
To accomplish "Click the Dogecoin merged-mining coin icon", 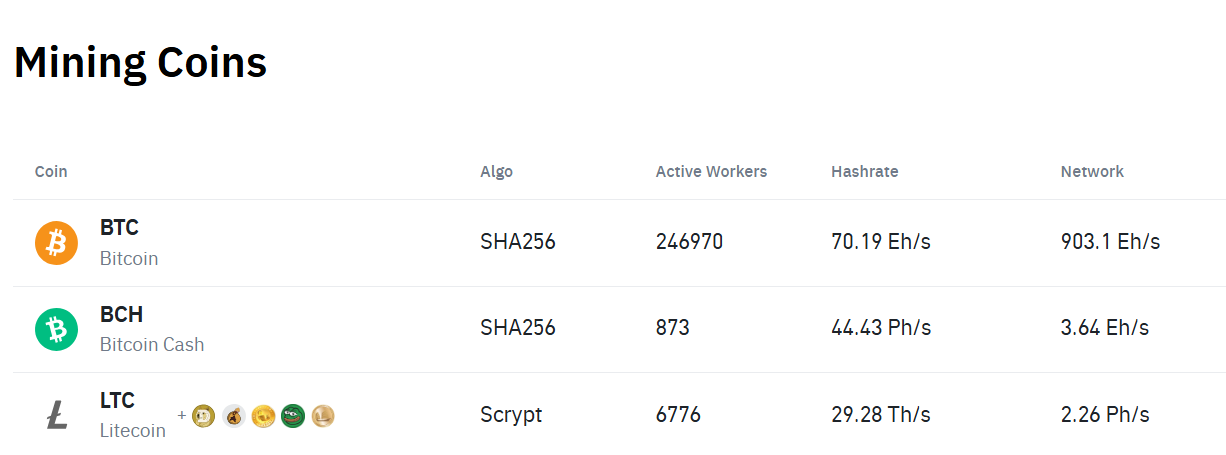I will point(203,415).
